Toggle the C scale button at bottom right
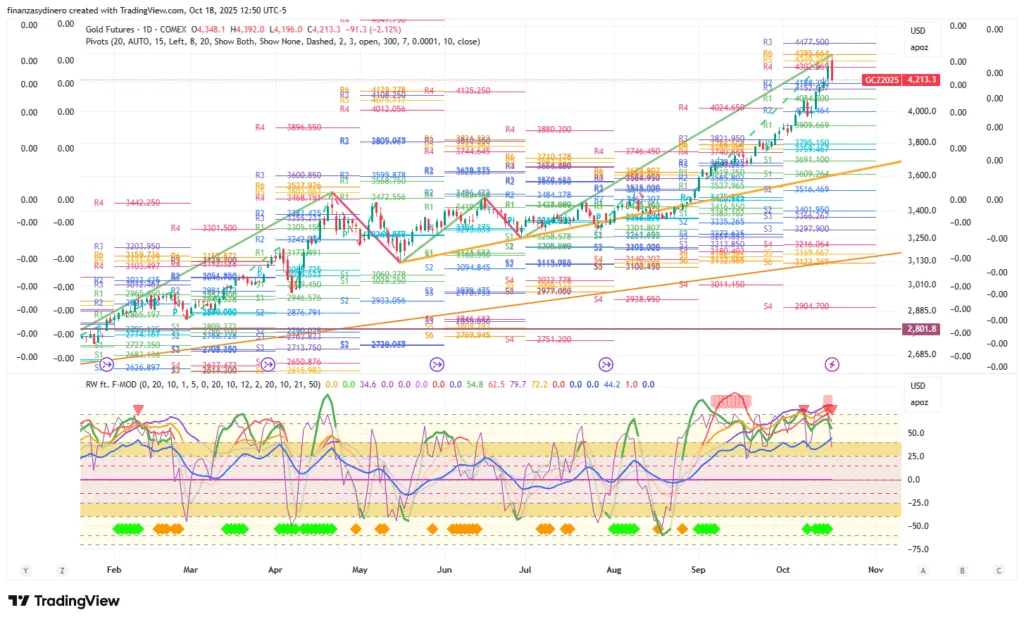 coord(998,570)
